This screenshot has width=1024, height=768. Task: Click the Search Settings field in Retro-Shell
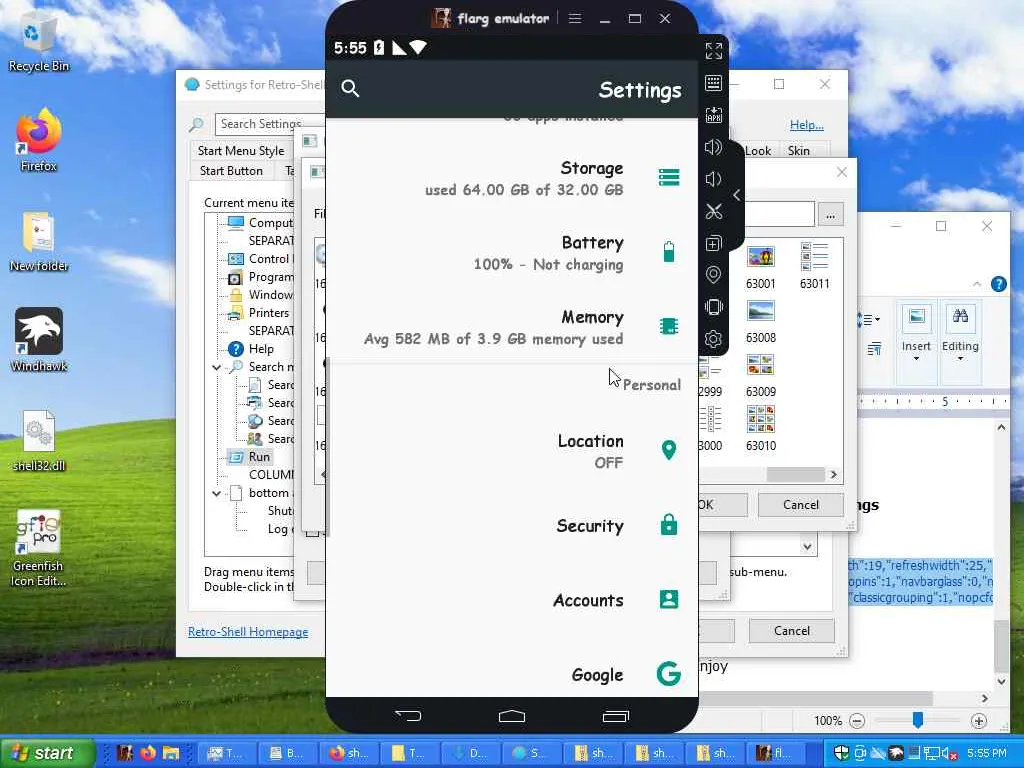(269, 124)
